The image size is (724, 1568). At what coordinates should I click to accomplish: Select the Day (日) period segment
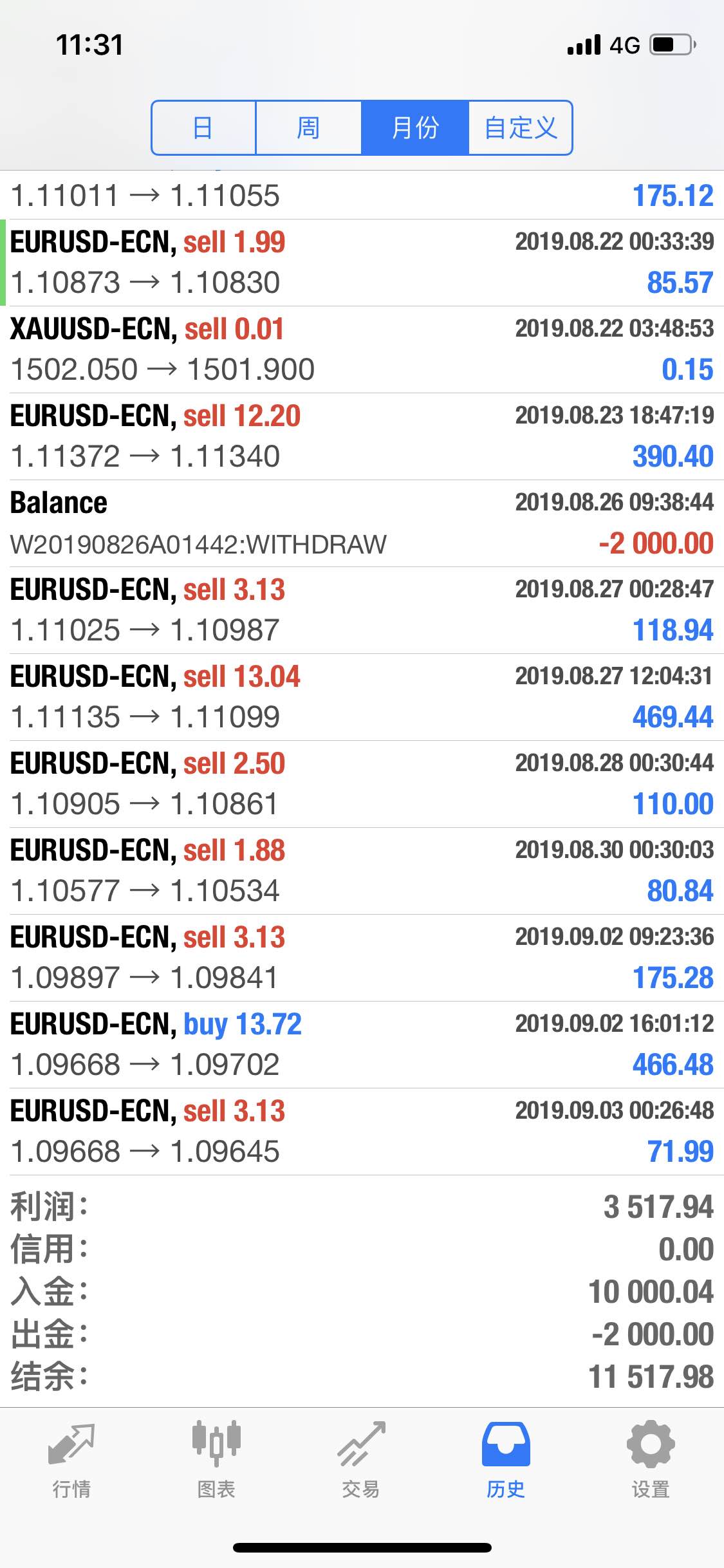[203, 127]
